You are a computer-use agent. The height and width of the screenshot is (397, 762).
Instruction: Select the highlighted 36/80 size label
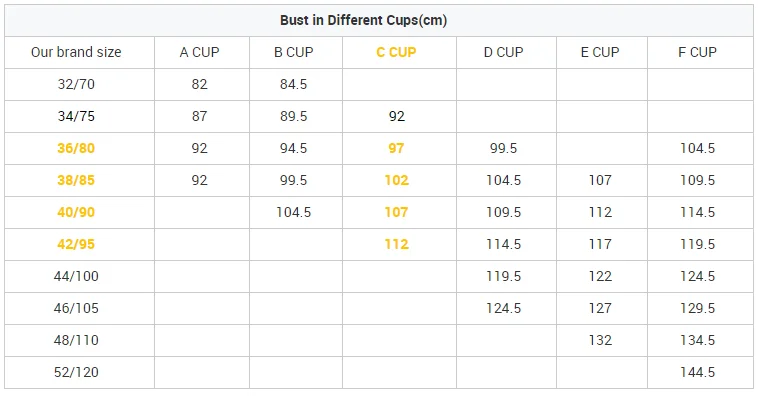pos(76,148)
